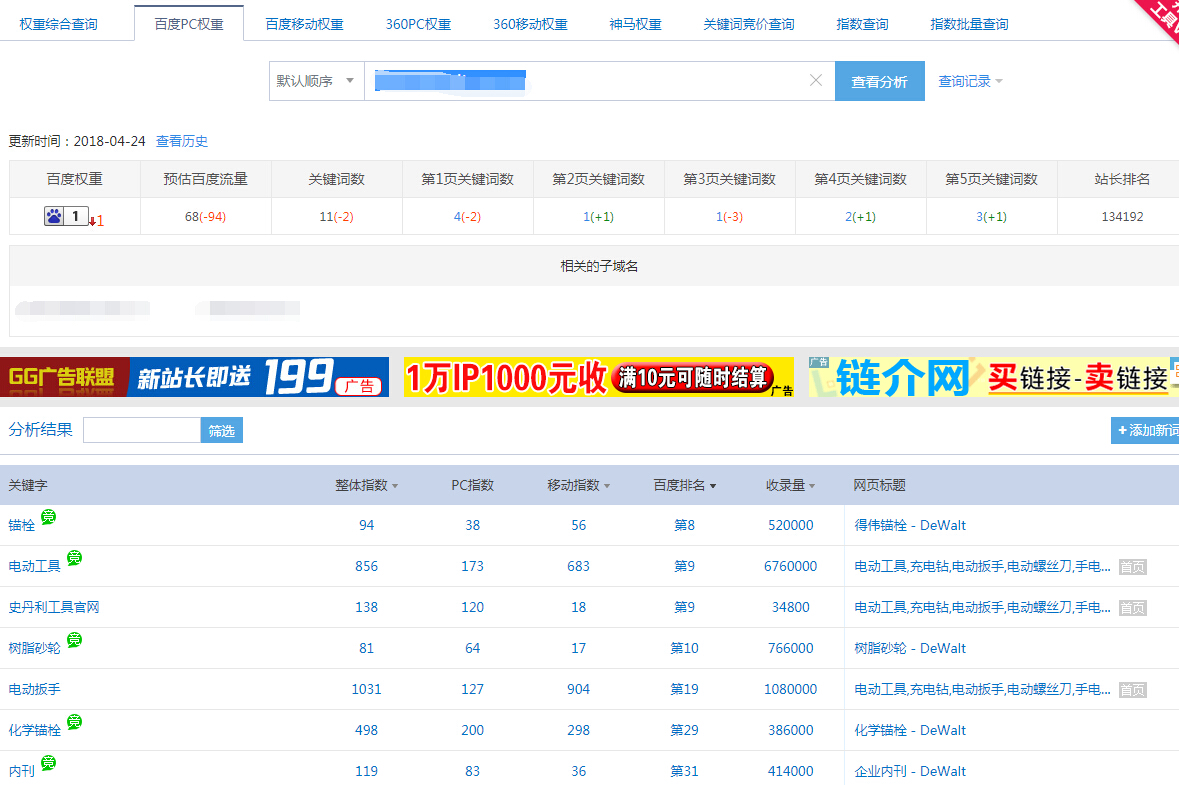The height and width of the screenshot is (785, 1179).
Task: Open the 链介网 banner advertisement
Action: click(x=990, y=377)
